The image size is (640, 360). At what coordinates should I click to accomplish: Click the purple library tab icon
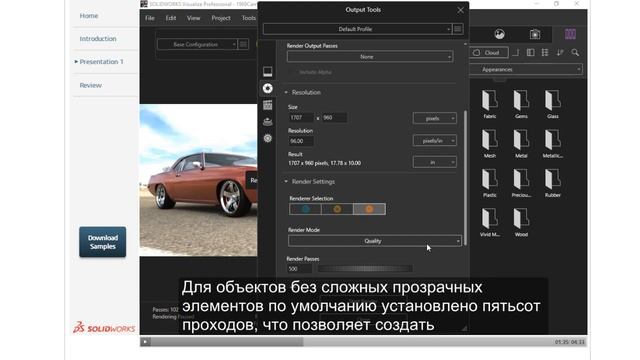click(x=570, y=34)
